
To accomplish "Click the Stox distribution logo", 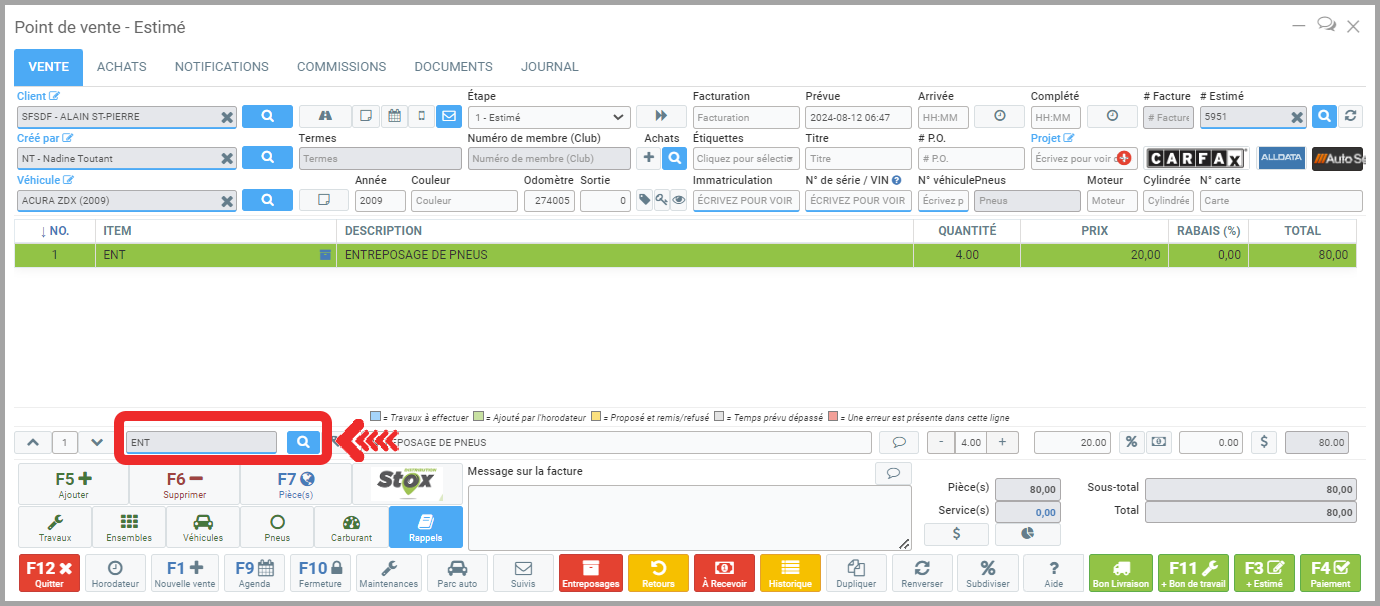I will [x=408, y=484].
